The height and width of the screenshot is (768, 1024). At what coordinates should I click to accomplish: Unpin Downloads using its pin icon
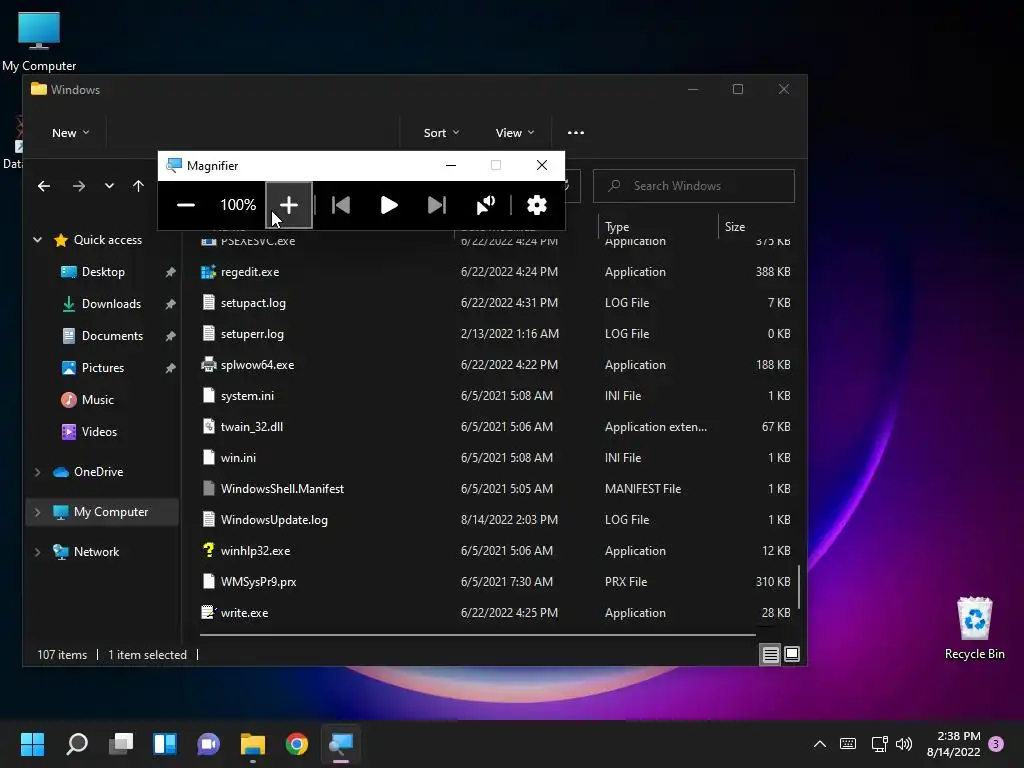[x=170, y=304]
